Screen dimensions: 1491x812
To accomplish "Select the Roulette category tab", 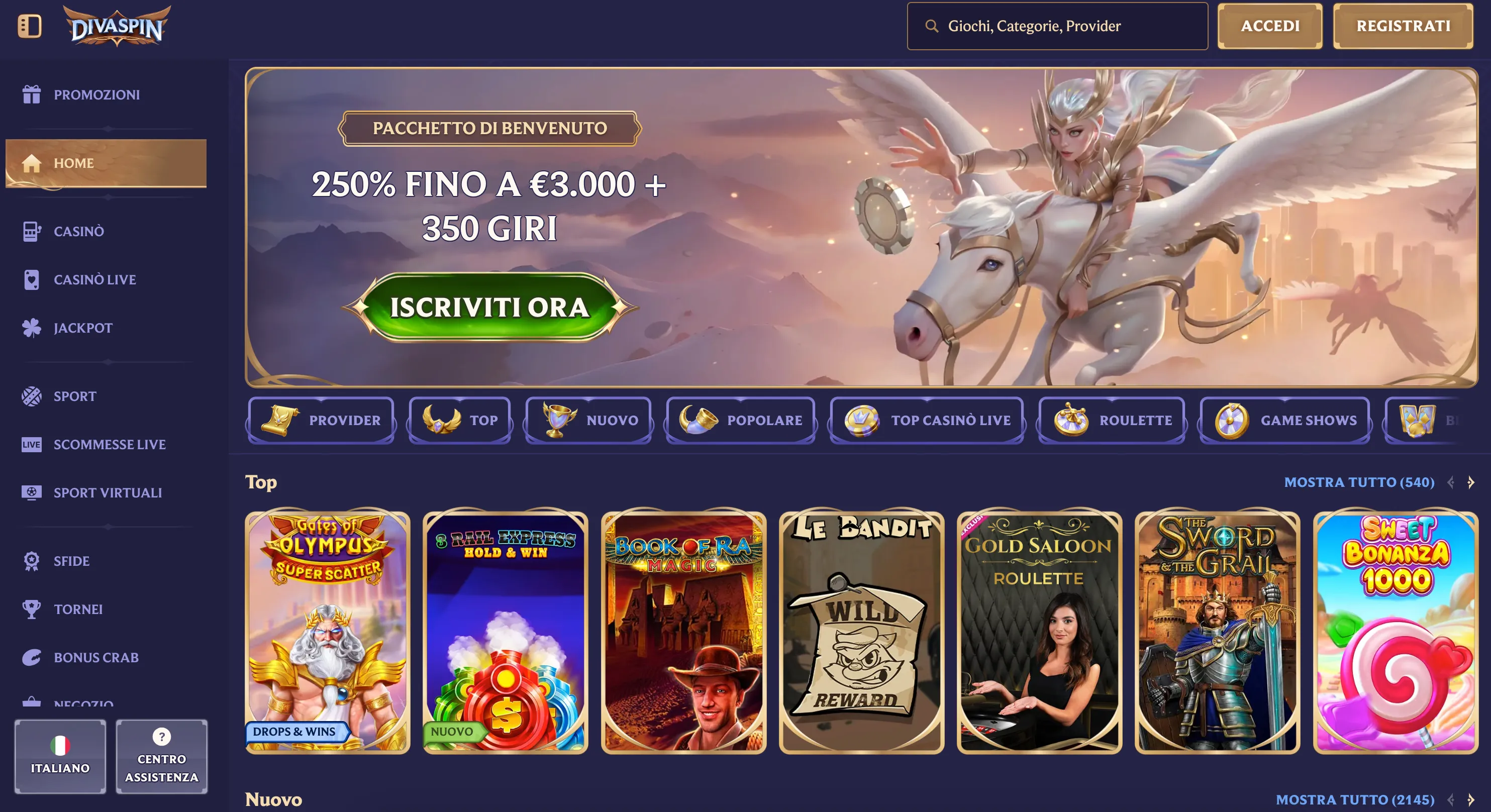I will (x=1111, y=420).
